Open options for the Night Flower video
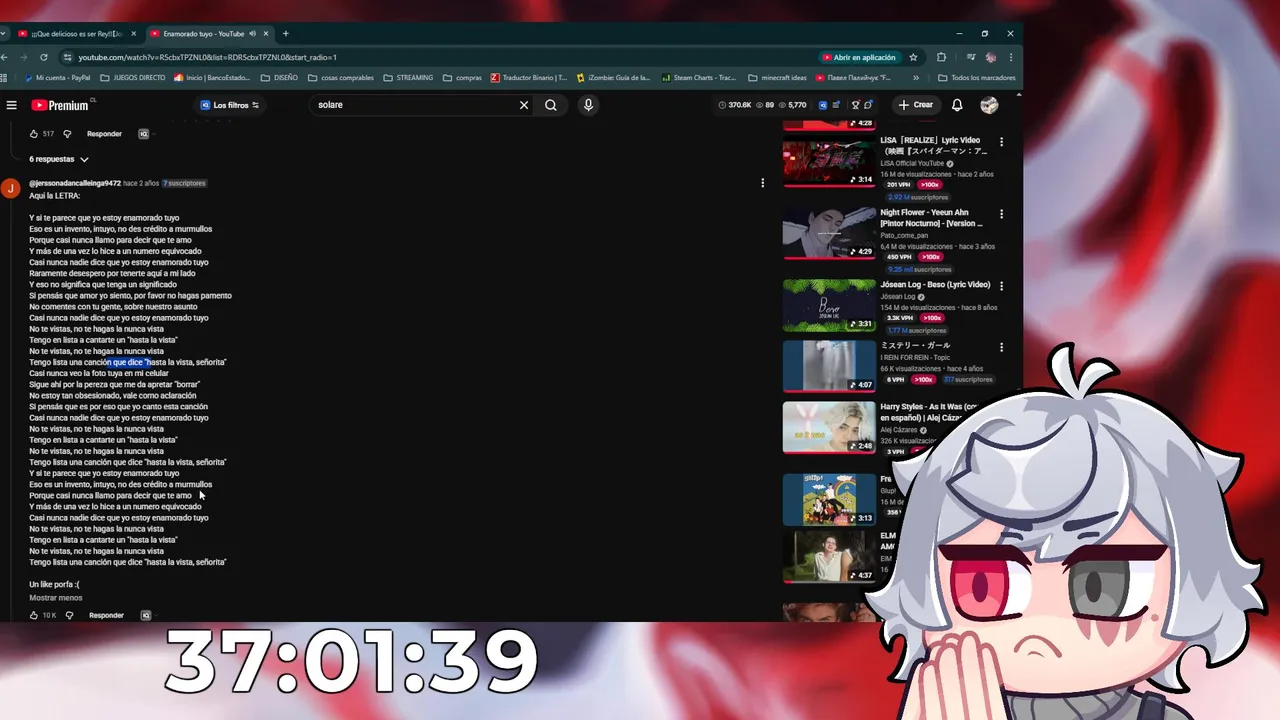 point(1001,214)
